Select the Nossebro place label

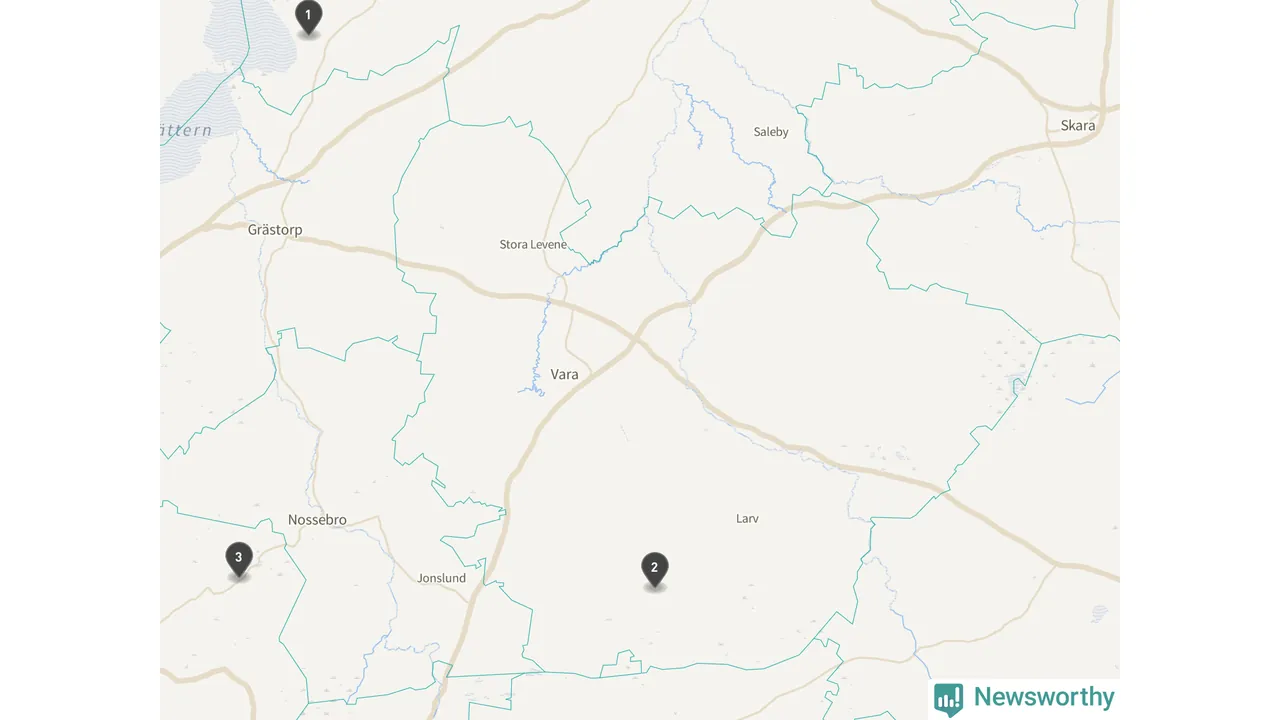click(x=317, y=520)
